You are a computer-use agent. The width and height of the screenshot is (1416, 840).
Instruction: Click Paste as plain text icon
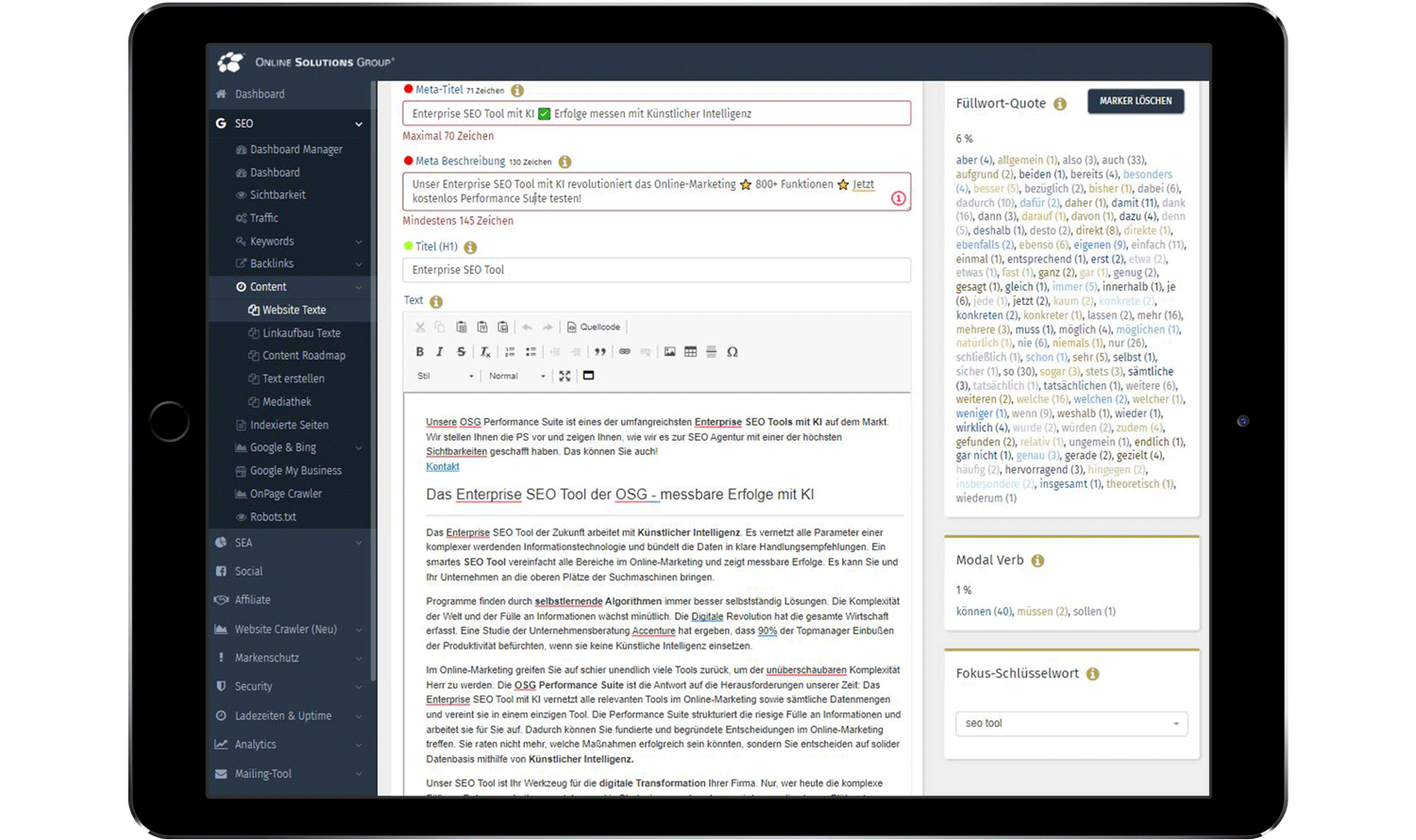pyautogui.click(x=482, y=328)
